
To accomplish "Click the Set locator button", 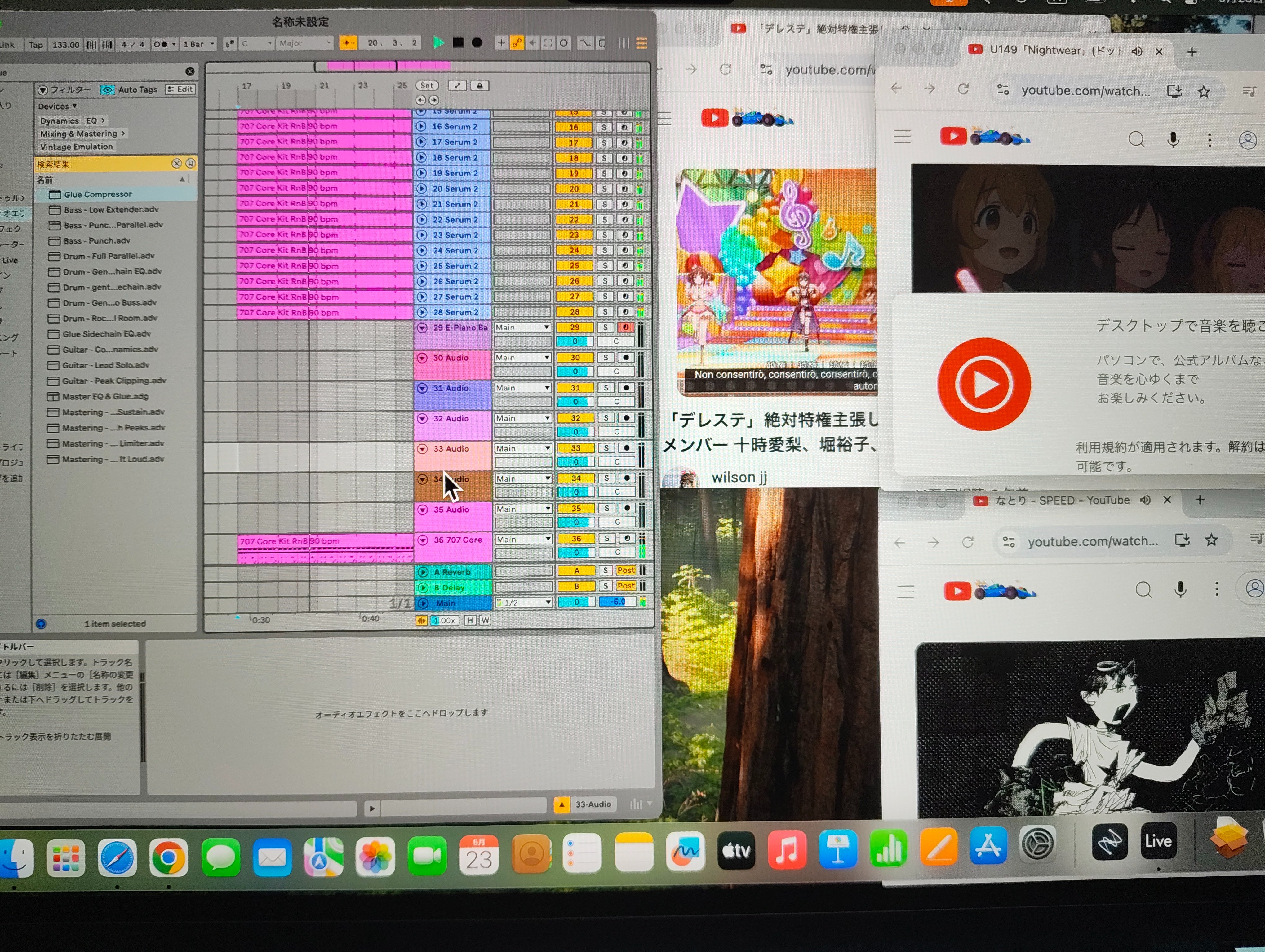I will pos(427,86).
